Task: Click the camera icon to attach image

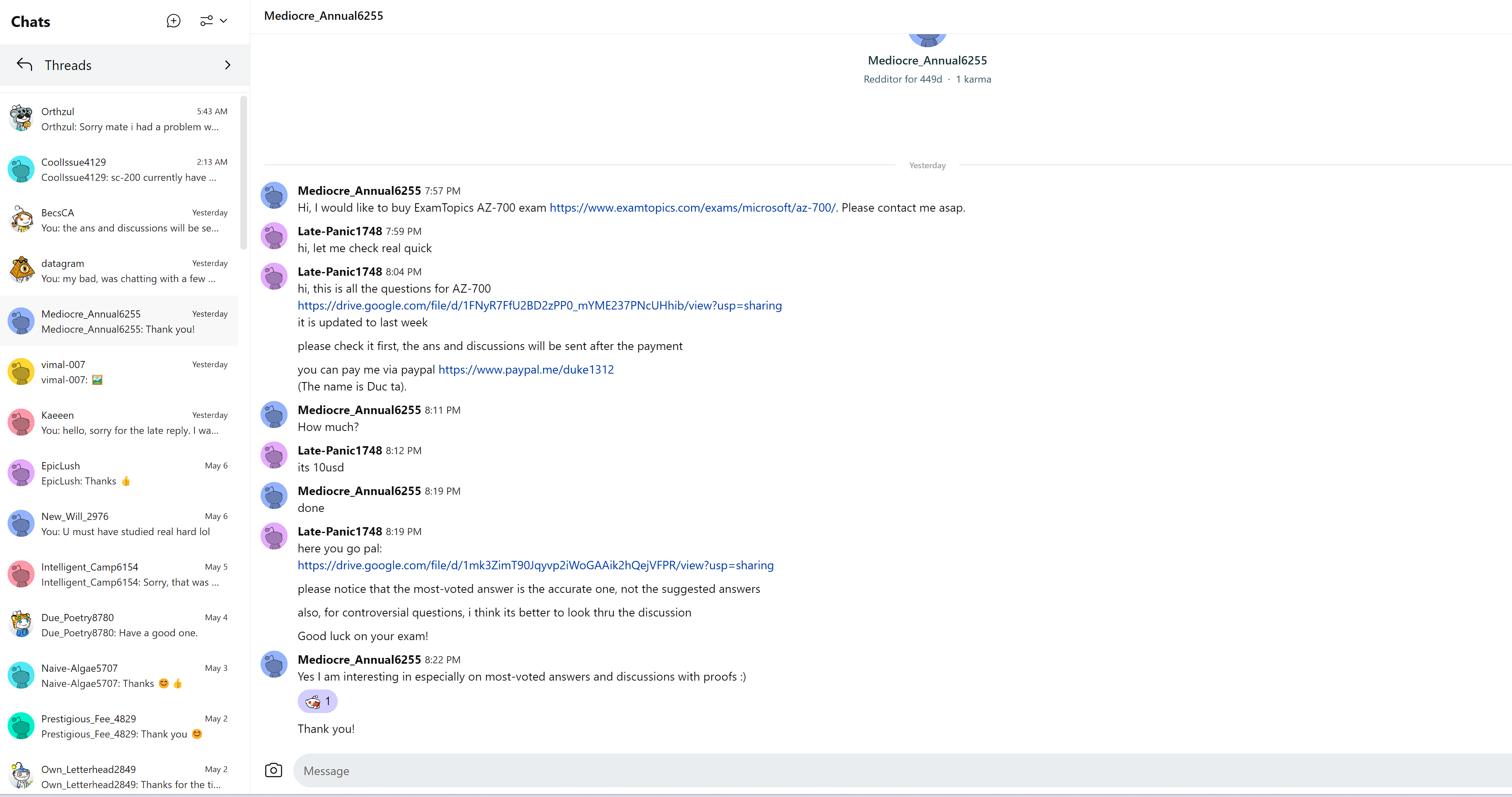Action: pyautogui.click(x=274, y=770)
